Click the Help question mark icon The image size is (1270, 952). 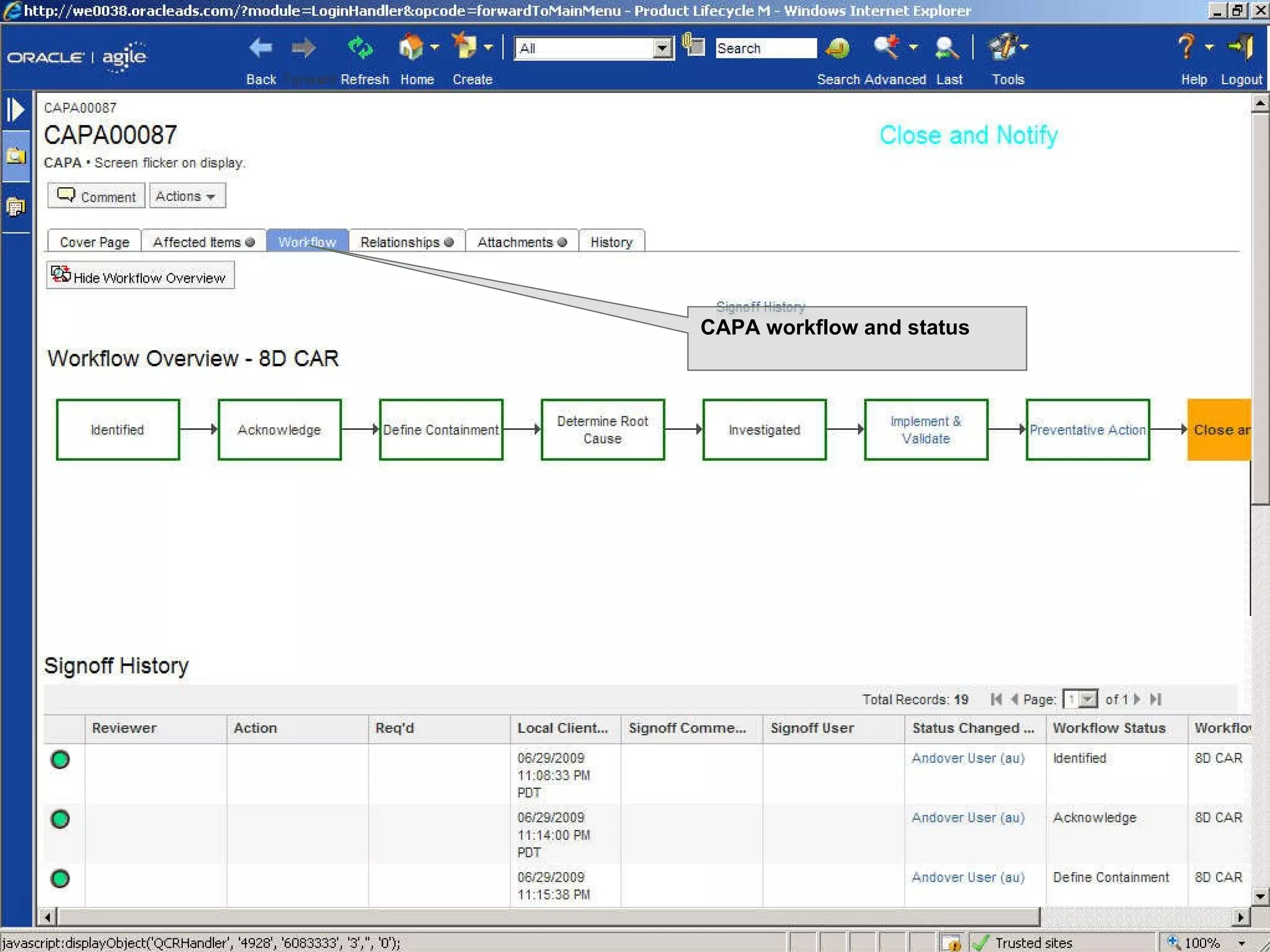coord(1186,47)
